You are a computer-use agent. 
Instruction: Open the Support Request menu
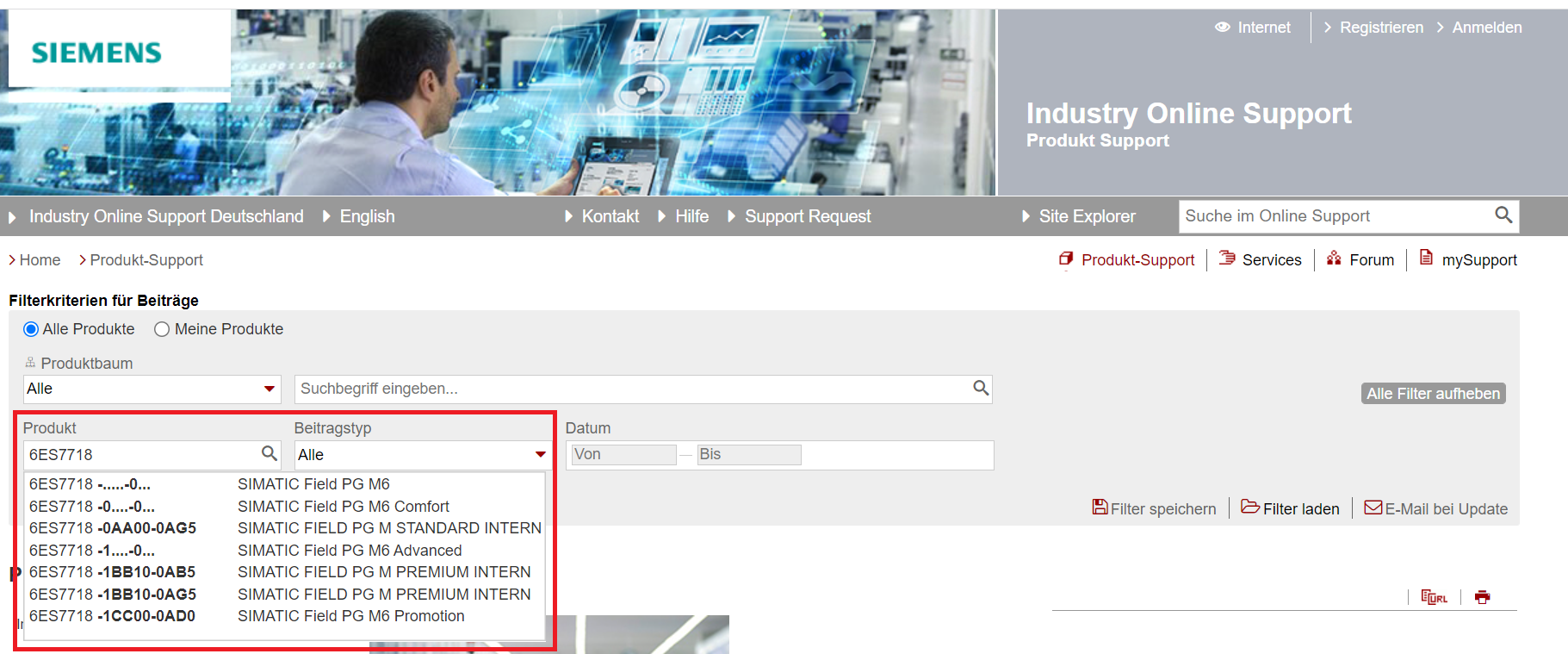coord(808,216)
